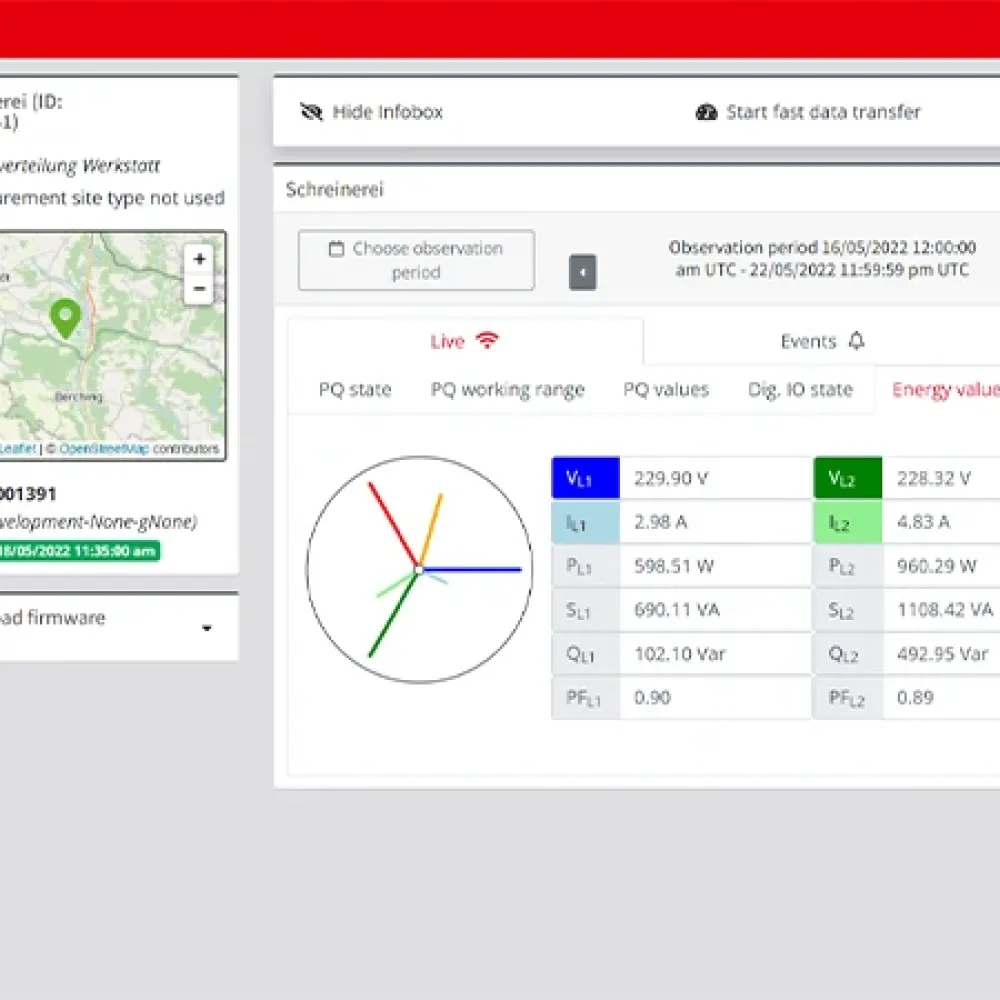
Task: Click the light blue IL1 color label
Action: pos(585,522)
